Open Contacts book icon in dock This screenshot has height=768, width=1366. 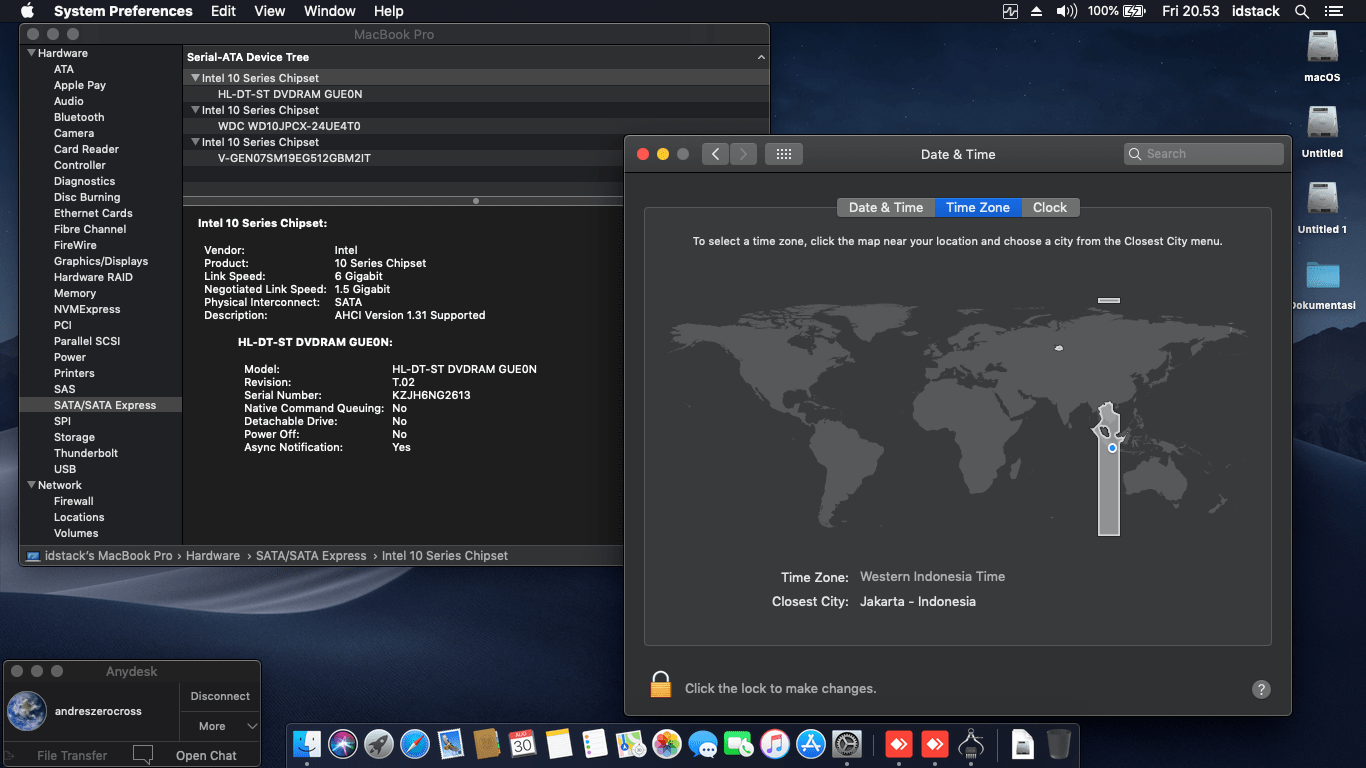[x=487, y=743]
